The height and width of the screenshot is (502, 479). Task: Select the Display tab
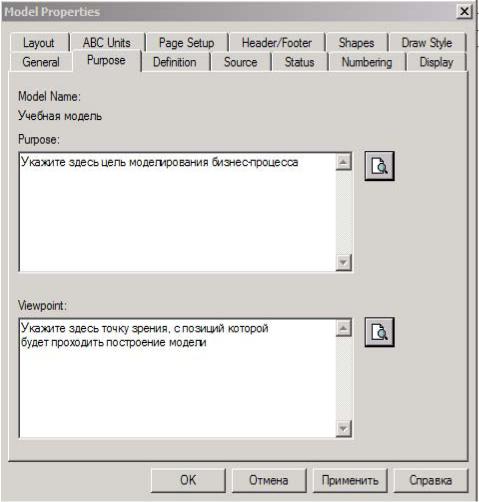(436, 62)
